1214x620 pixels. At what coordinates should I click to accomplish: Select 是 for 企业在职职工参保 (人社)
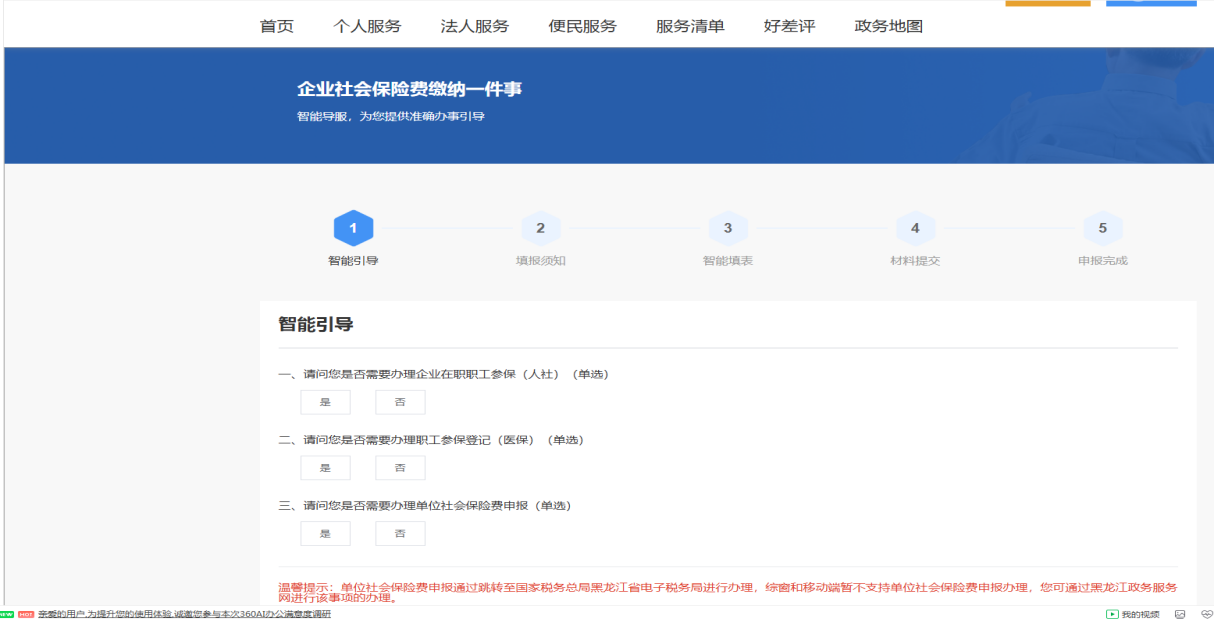[x=325, y=402]
